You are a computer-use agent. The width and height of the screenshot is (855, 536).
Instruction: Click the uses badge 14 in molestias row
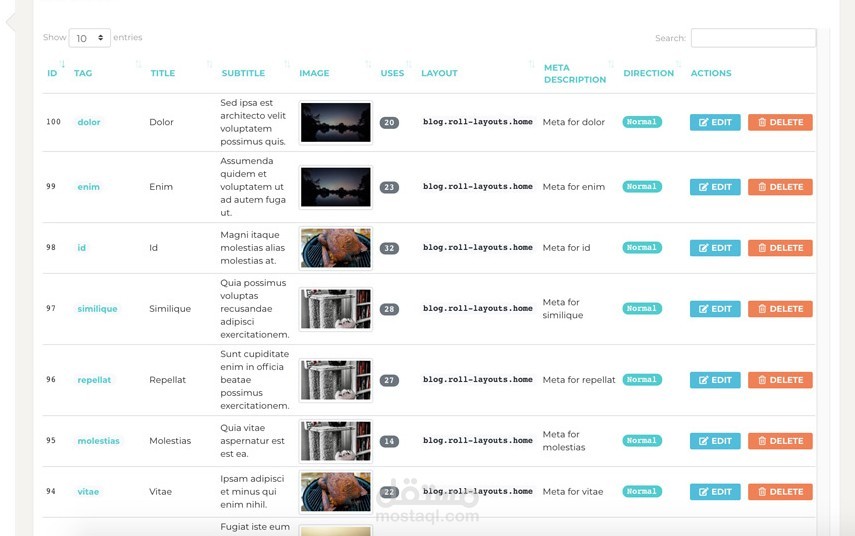coord(389,441)
